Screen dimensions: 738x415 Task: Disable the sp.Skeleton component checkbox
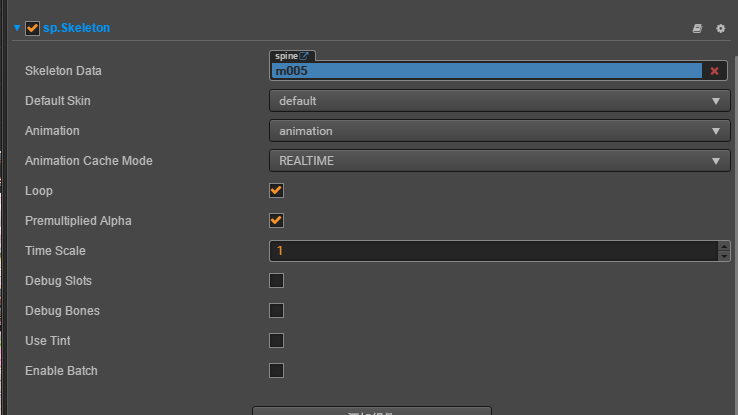33,29
